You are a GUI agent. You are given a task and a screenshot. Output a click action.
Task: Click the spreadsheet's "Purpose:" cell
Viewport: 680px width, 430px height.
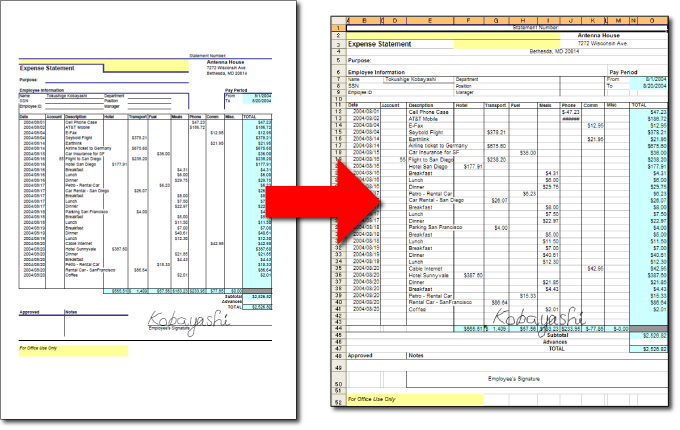360,61
